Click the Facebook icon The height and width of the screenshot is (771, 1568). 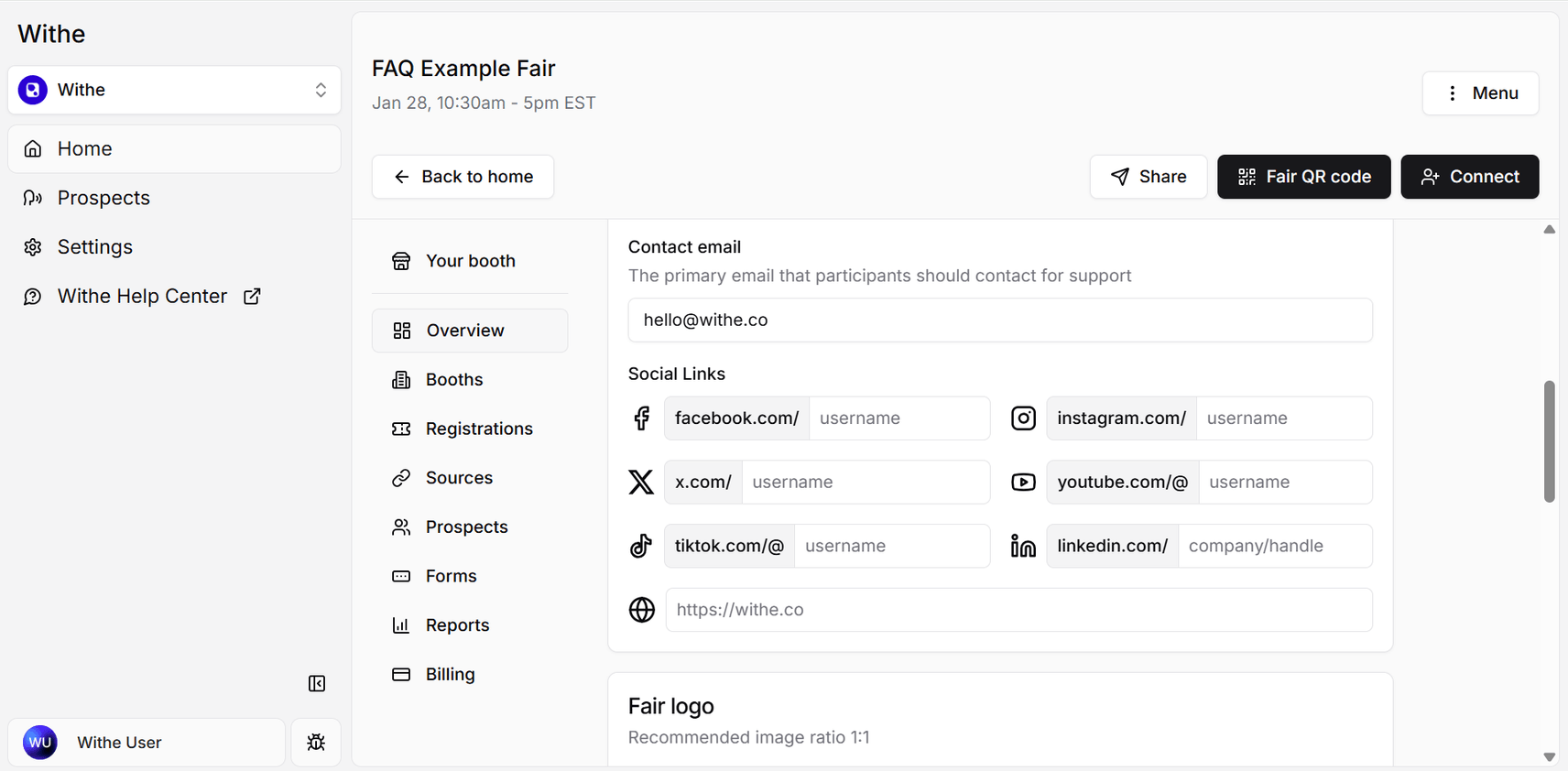[642, 418]
